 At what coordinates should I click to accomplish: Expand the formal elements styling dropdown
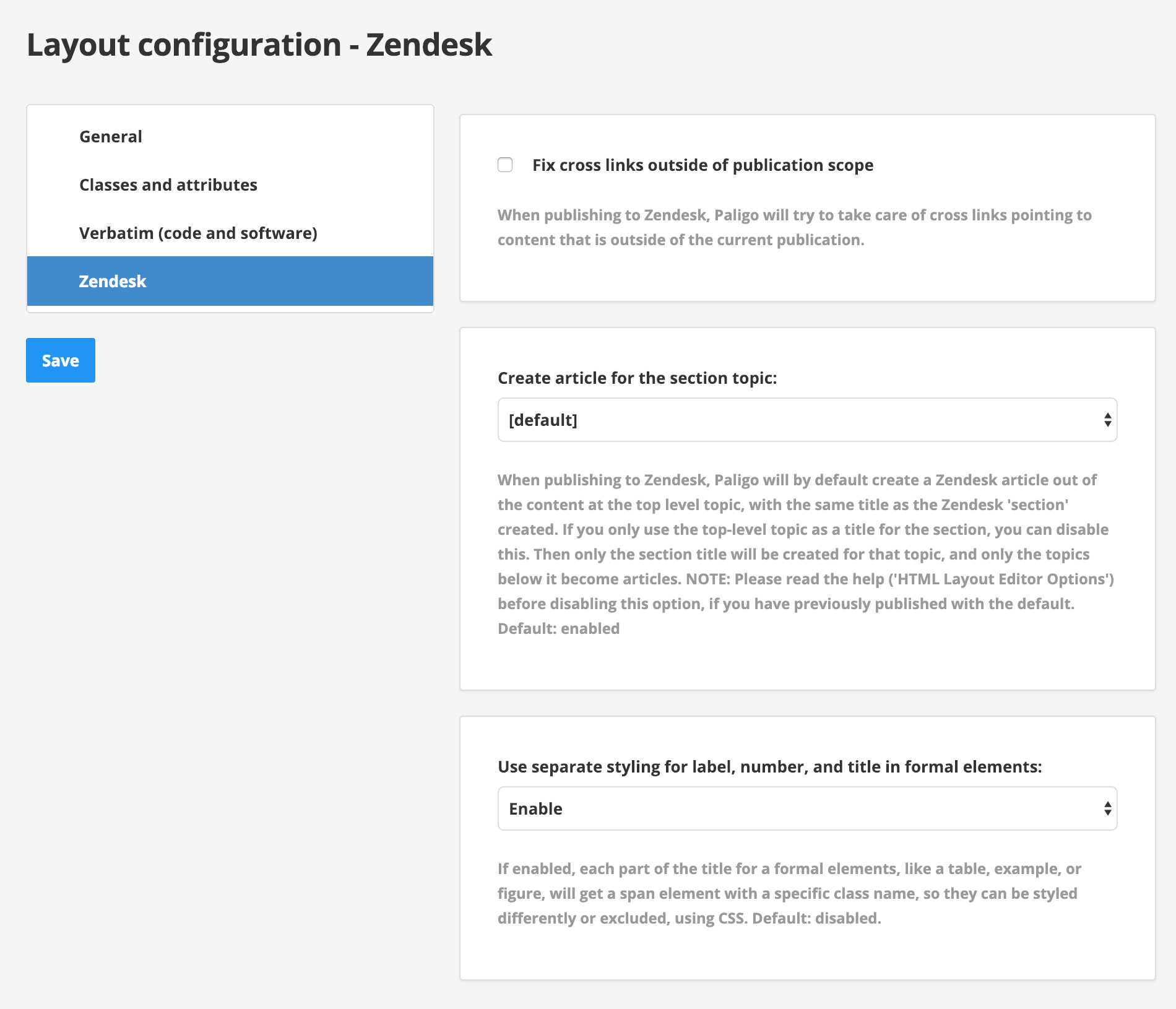point(805,808)
